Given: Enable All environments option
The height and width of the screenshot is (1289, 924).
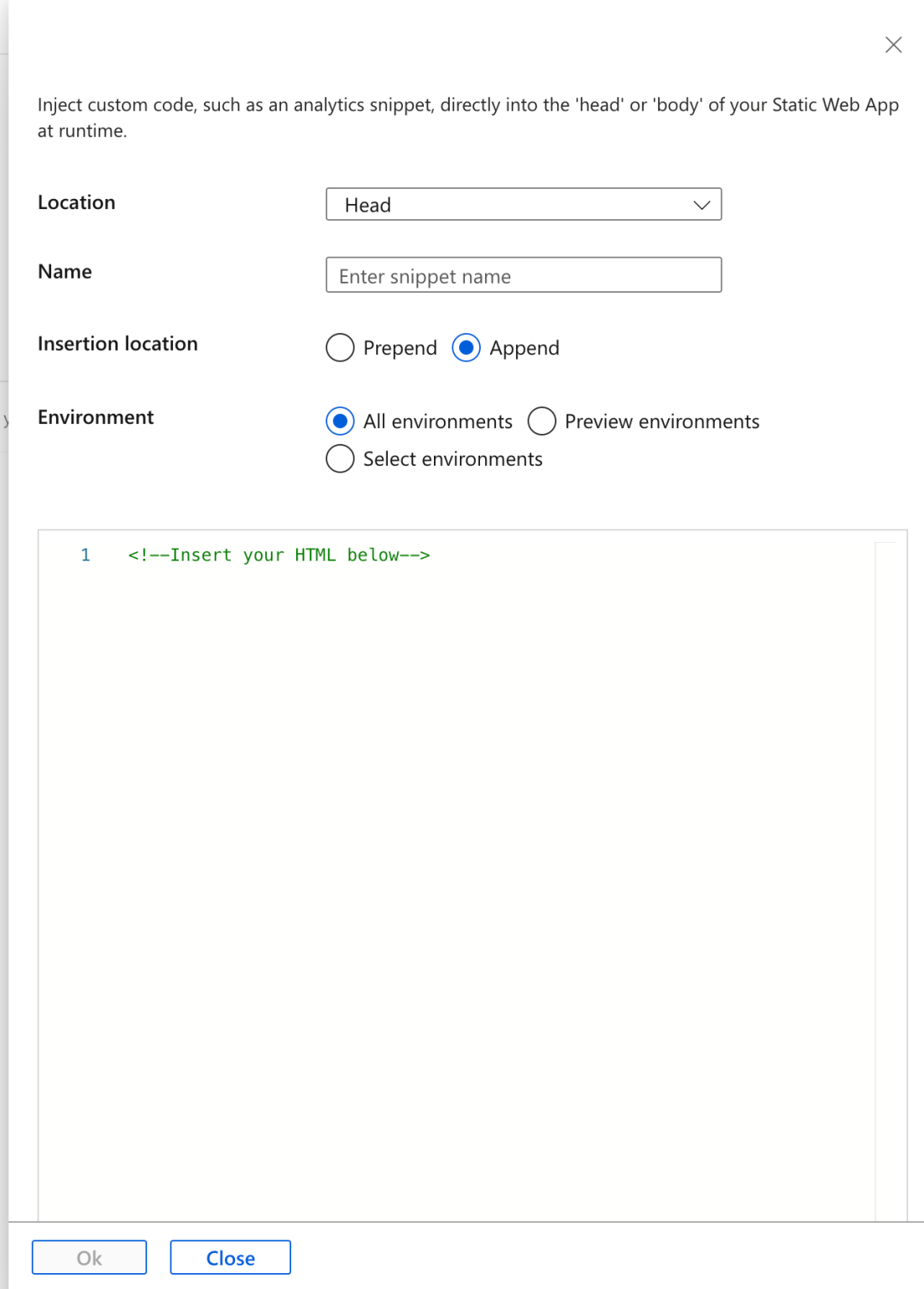Looking at the screenshot, I should tap(340, 421).
